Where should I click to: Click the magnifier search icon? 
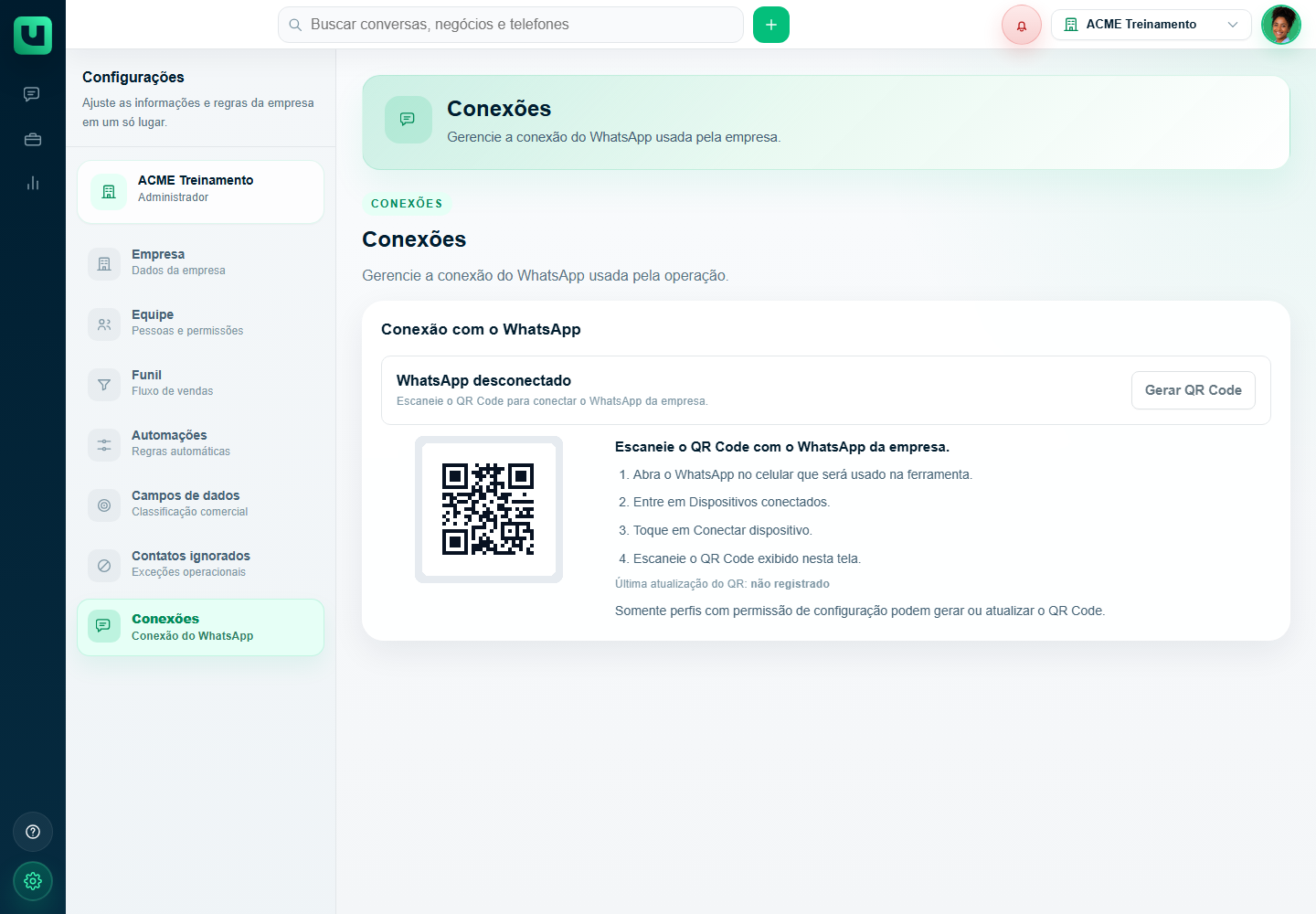pyautogui.click(x=295, y=25)
